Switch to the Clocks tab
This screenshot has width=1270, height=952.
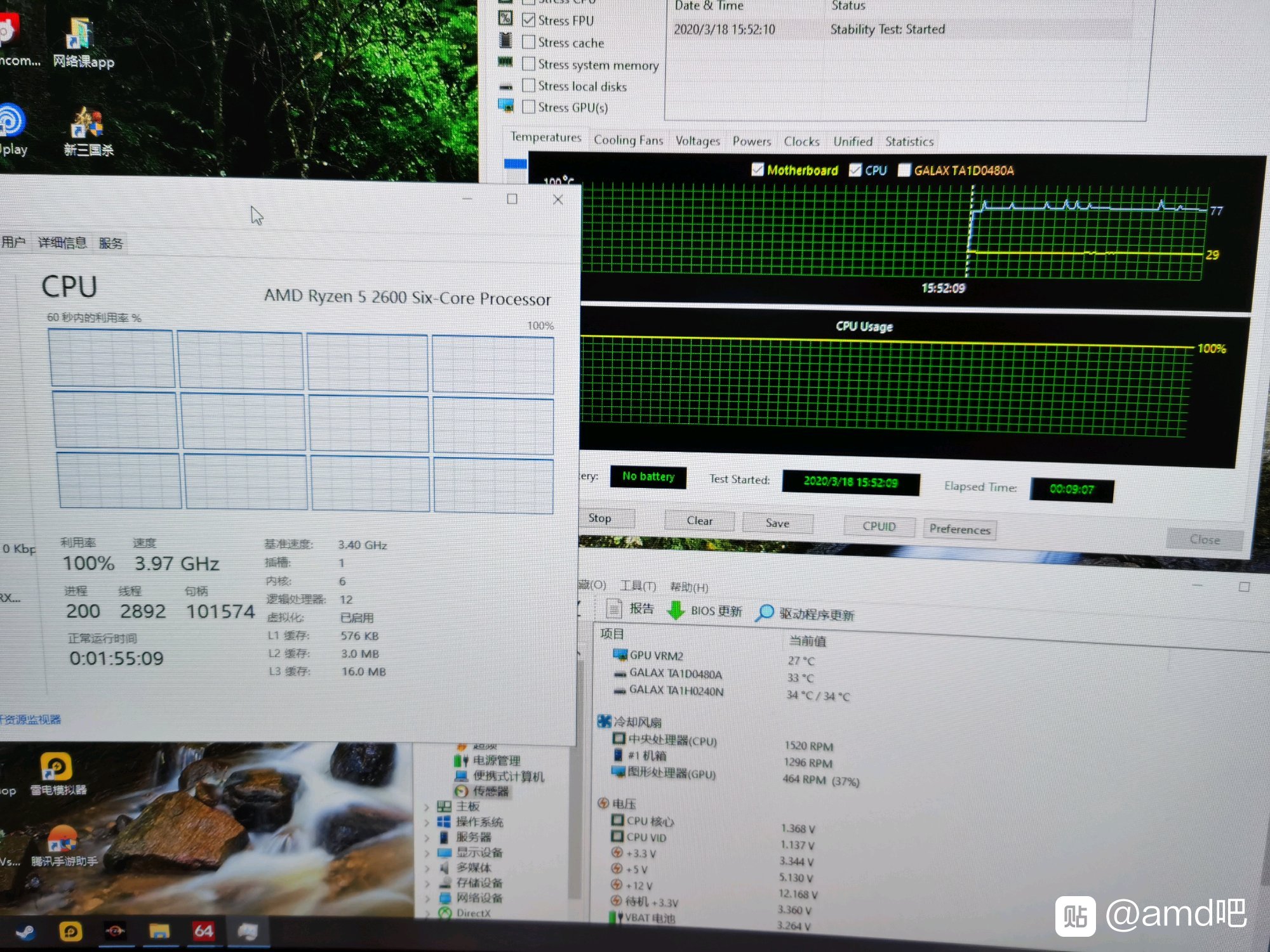point(801,142)
